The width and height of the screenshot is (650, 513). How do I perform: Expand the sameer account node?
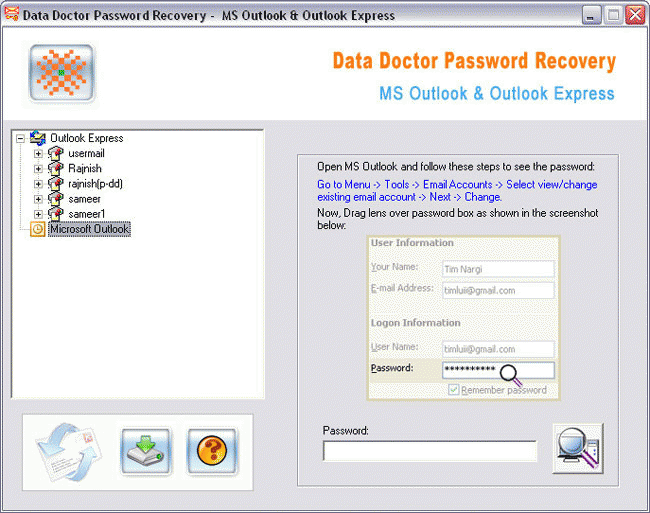click(x=38, y=199)
